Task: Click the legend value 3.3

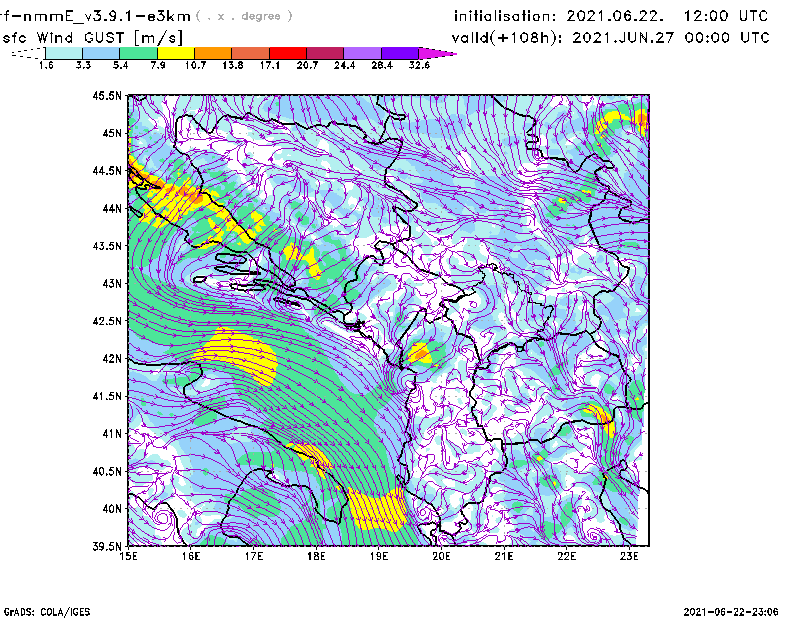Action: pyautogui.click(x=83, y=65)
